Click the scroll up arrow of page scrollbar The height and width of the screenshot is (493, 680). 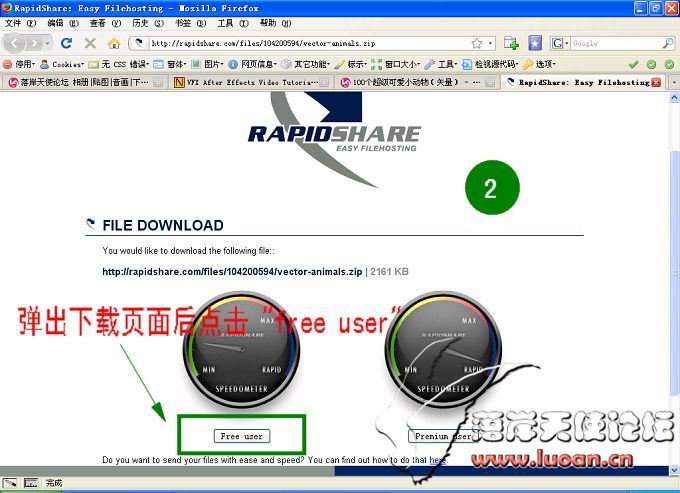click(x=674, y=98)
